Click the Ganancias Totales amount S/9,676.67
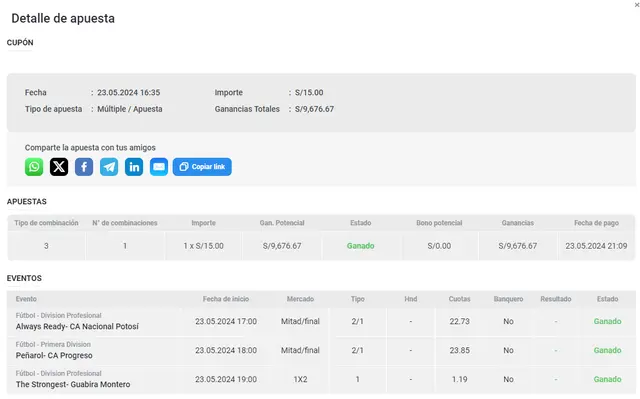Viewport: 640px width, 399px height. (314, 109)
